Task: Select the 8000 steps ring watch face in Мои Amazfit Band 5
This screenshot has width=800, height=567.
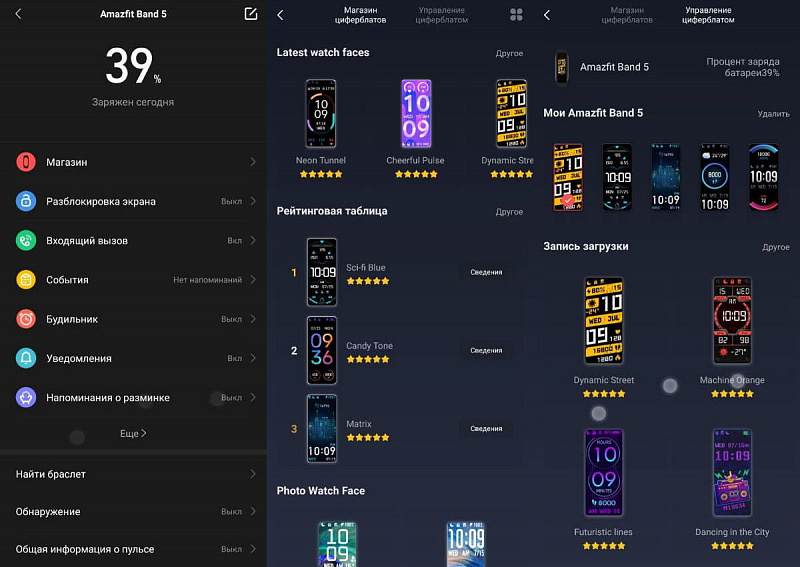Action: pyautogui.click(x=715, y=177)
